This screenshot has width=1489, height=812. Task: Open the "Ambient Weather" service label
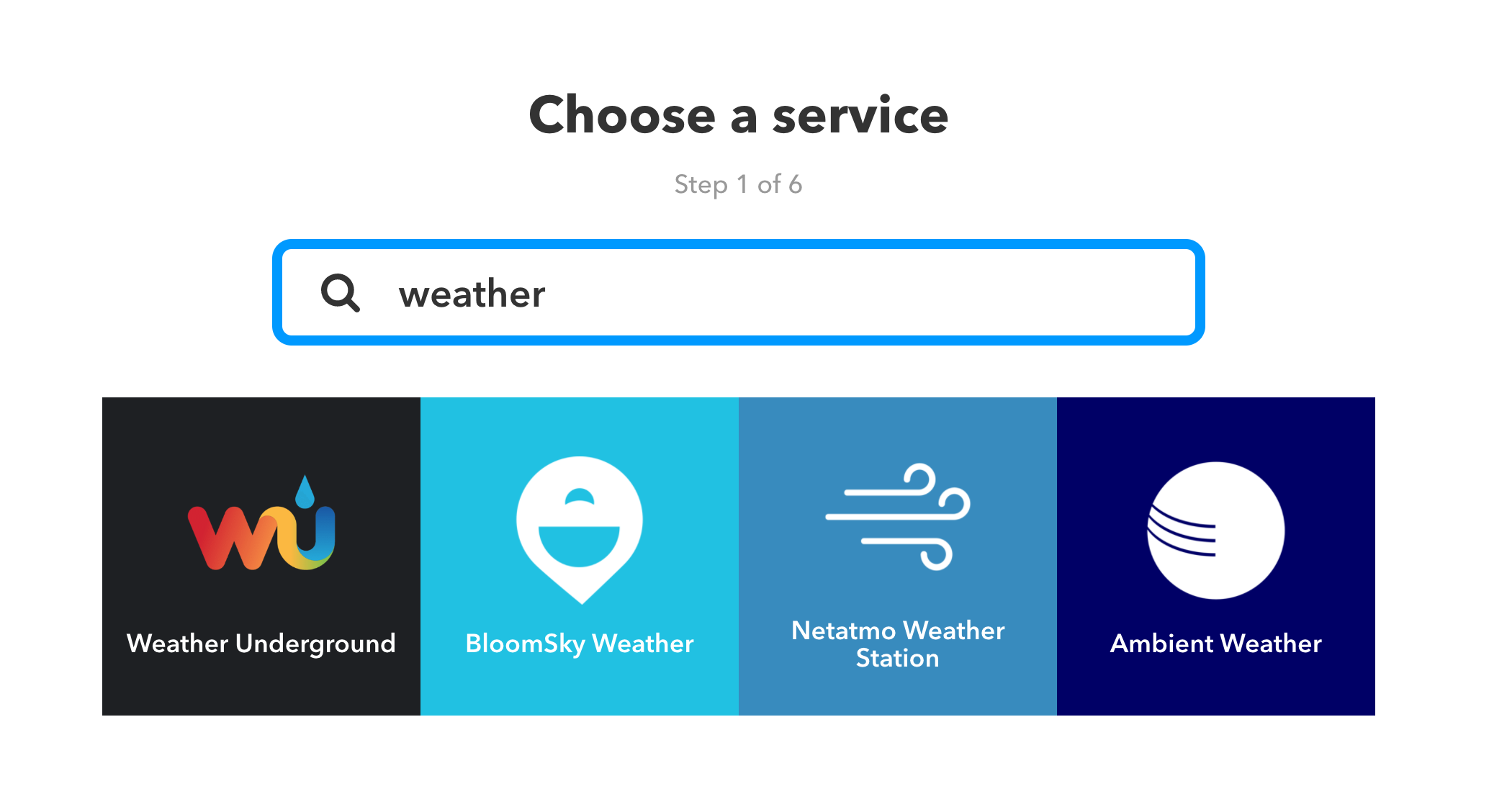[x=1216, y=643]
